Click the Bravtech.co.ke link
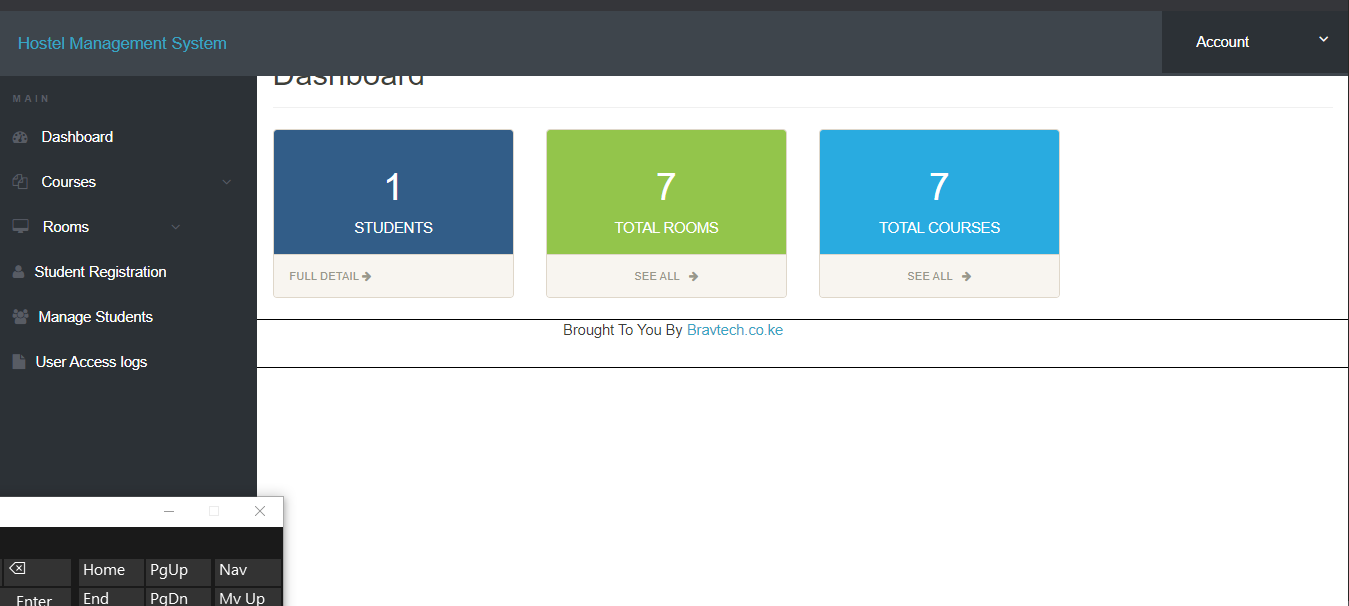 point(735,330)
